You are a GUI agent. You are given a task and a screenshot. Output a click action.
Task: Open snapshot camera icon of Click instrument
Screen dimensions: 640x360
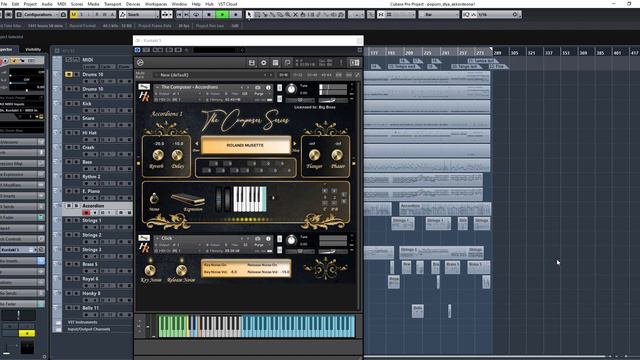[x=258, y=238]
